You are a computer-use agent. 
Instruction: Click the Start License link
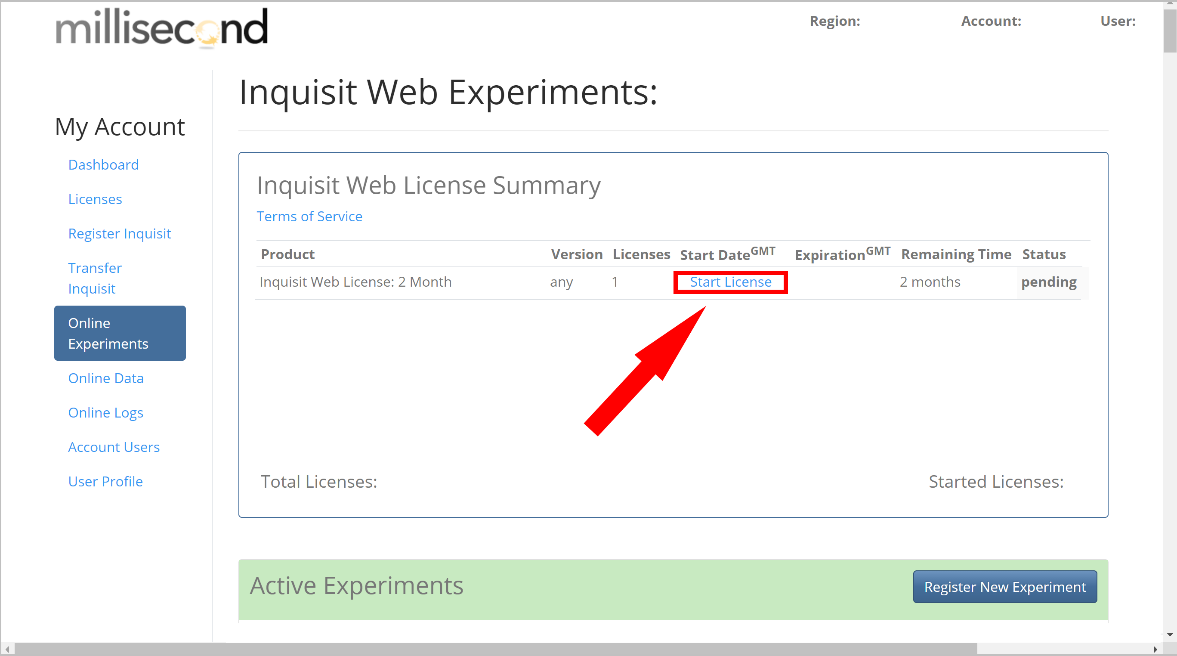click(x=730, y=282)
